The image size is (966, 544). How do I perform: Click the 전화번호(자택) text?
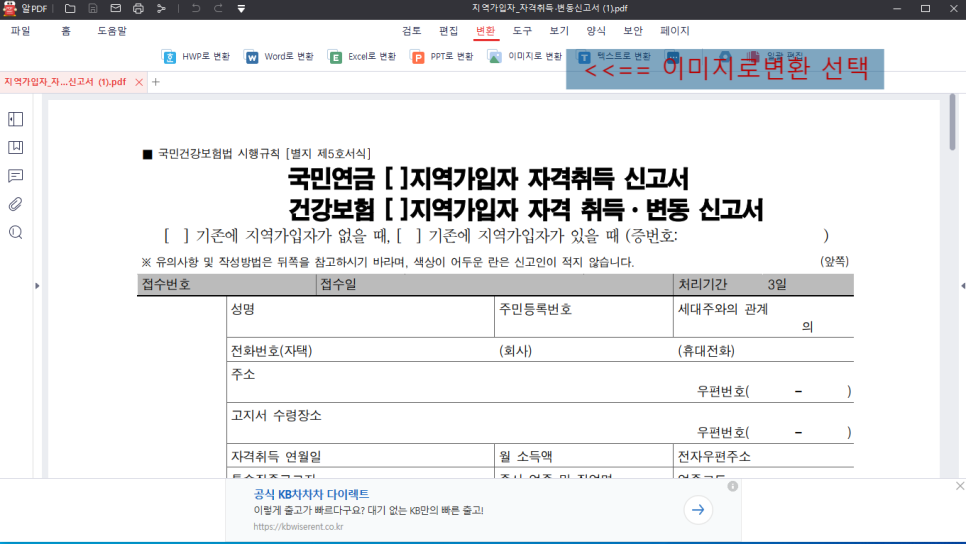click(x=272, y=351)
